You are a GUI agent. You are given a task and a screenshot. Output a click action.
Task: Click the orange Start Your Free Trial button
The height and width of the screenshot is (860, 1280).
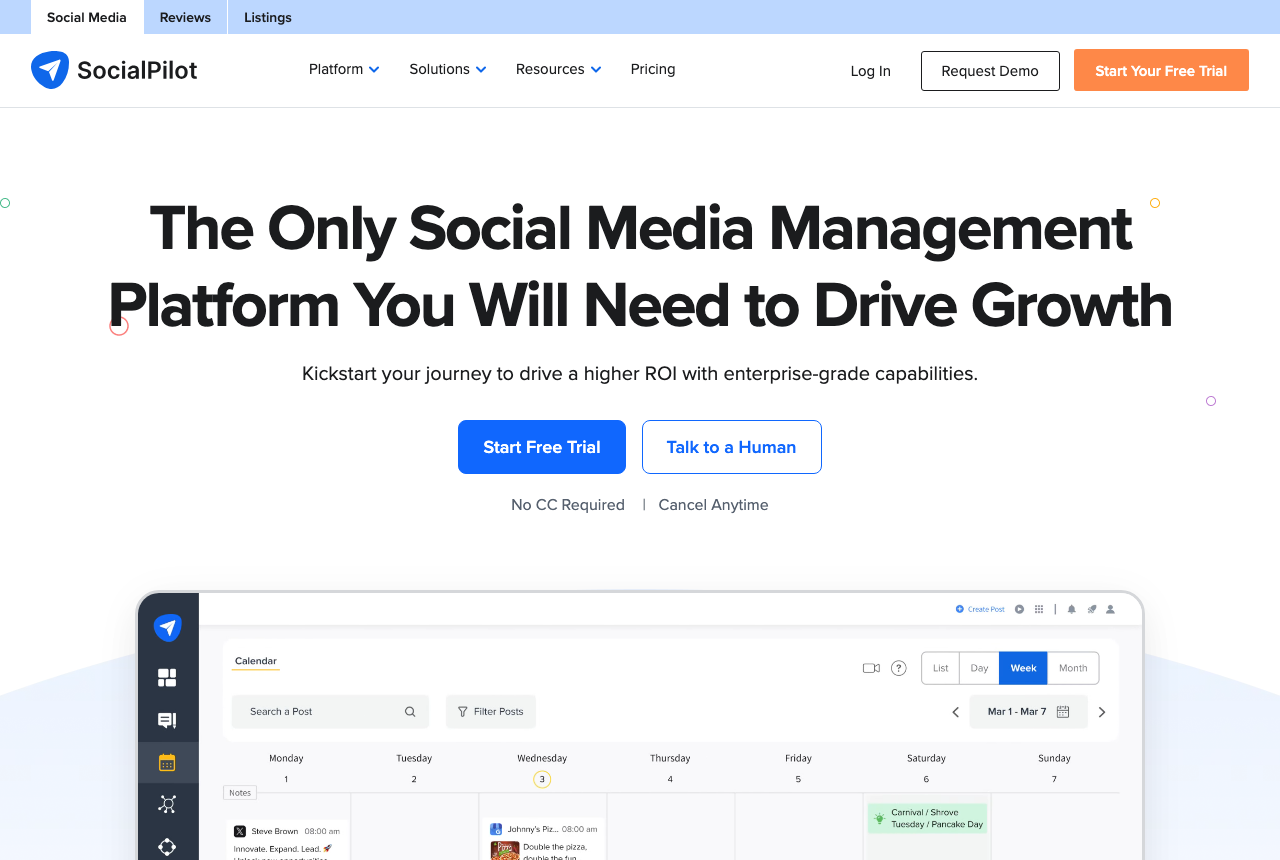pos(1161,70)
